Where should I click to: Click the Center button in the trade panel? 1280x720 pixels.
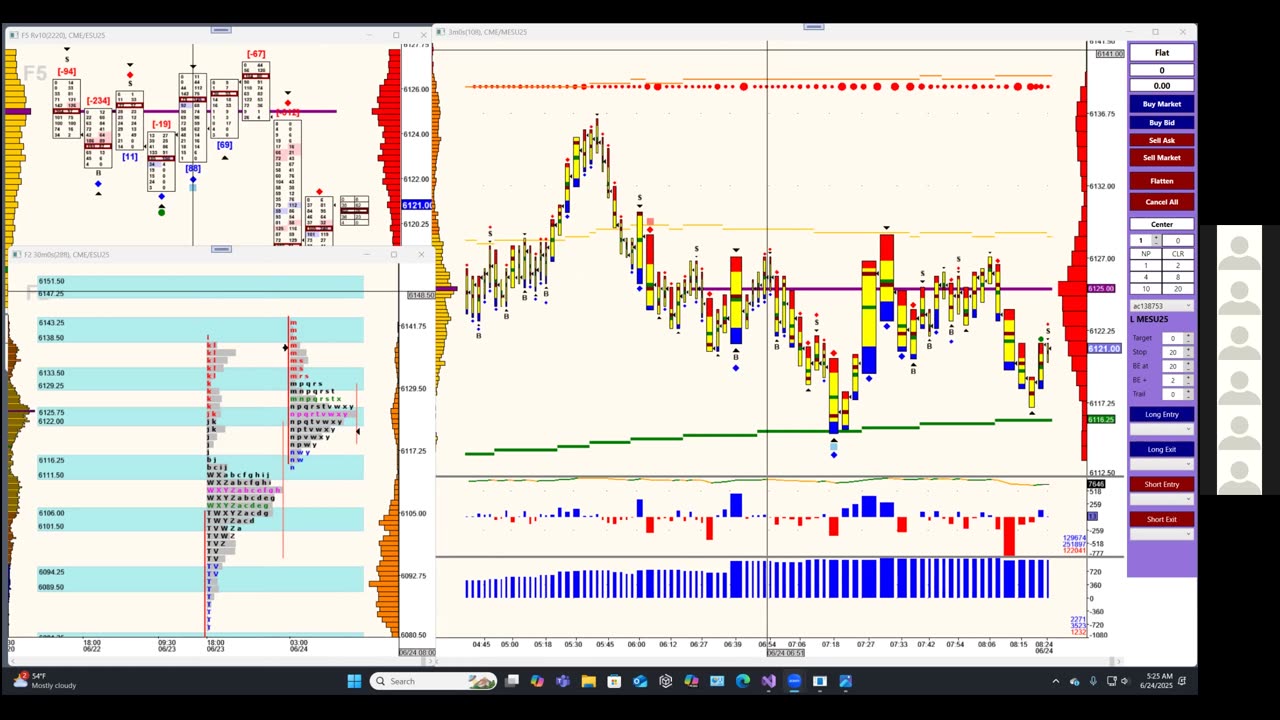(1162, 224)
